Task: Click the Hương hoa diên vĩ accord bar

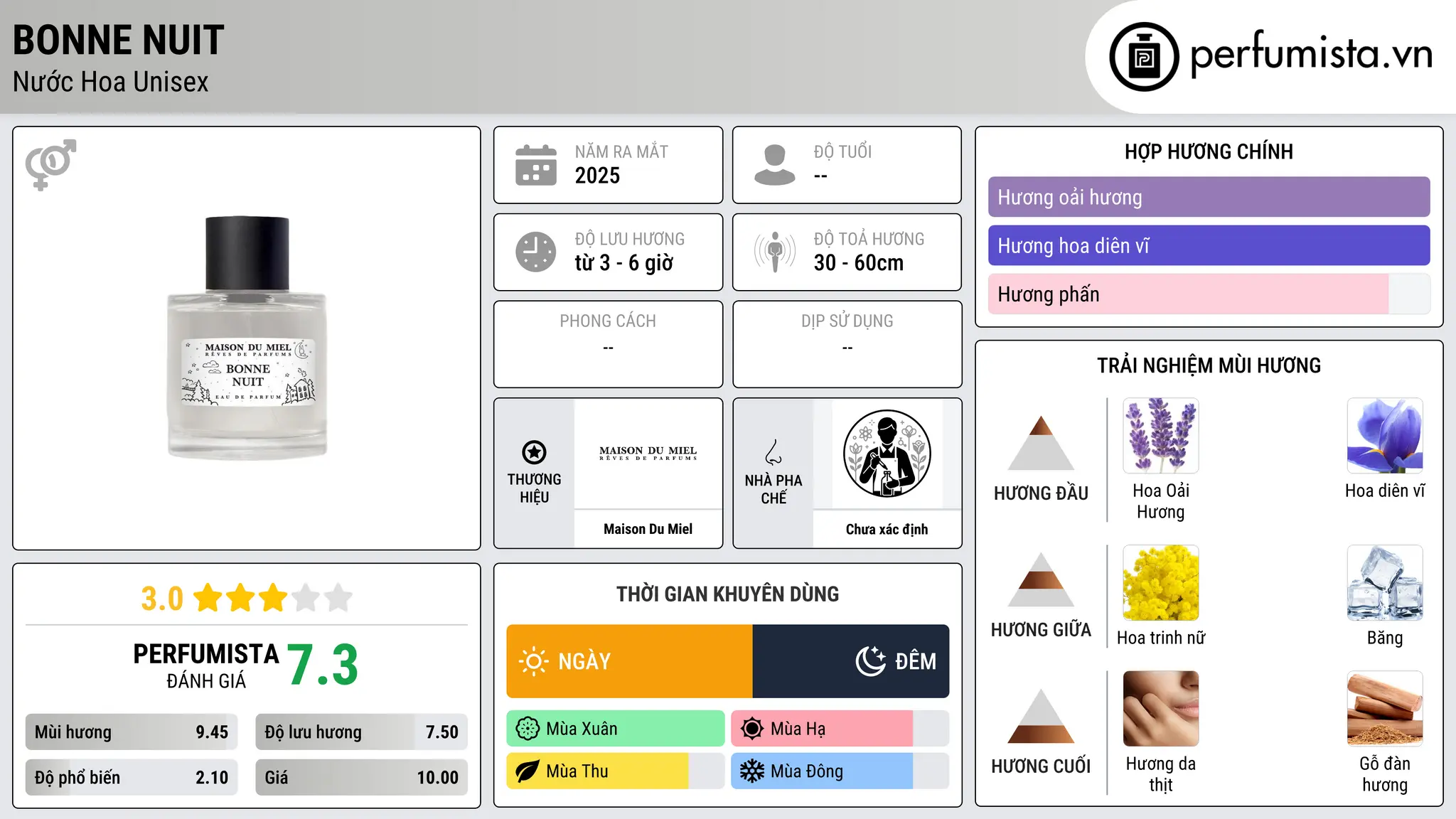Action: coord(1209,245)
